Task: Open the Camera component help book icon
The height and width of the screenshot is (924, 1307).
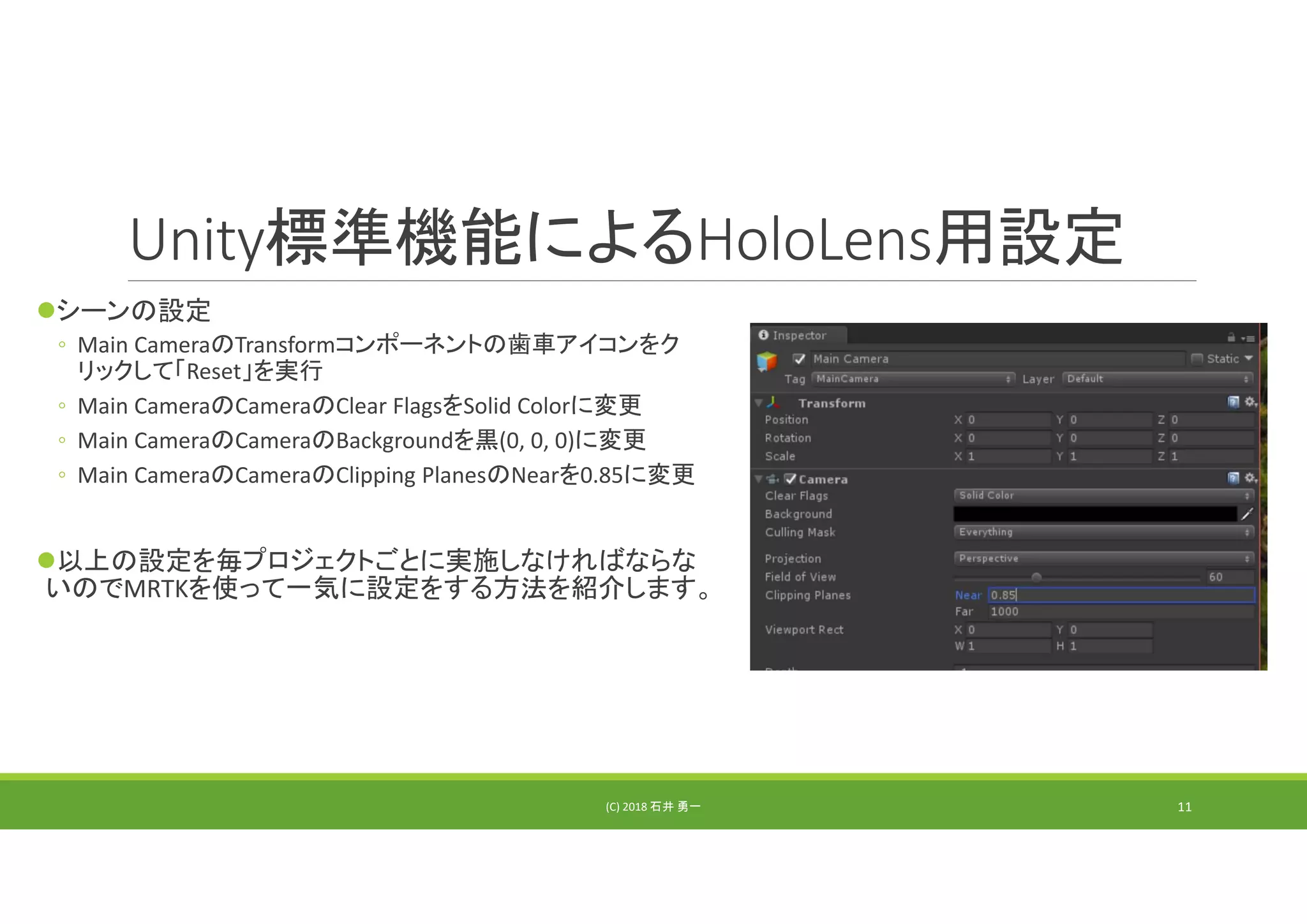Action: tap(1234, 478)
